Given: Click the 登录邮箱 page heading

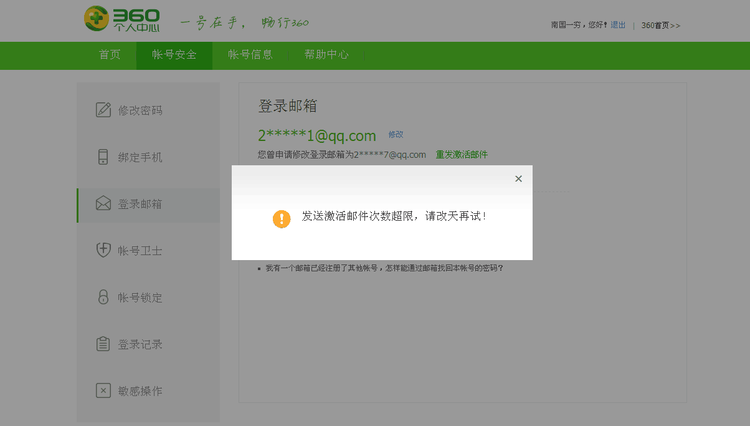Looking at the screenshot, I should click(x=287, y=106).
